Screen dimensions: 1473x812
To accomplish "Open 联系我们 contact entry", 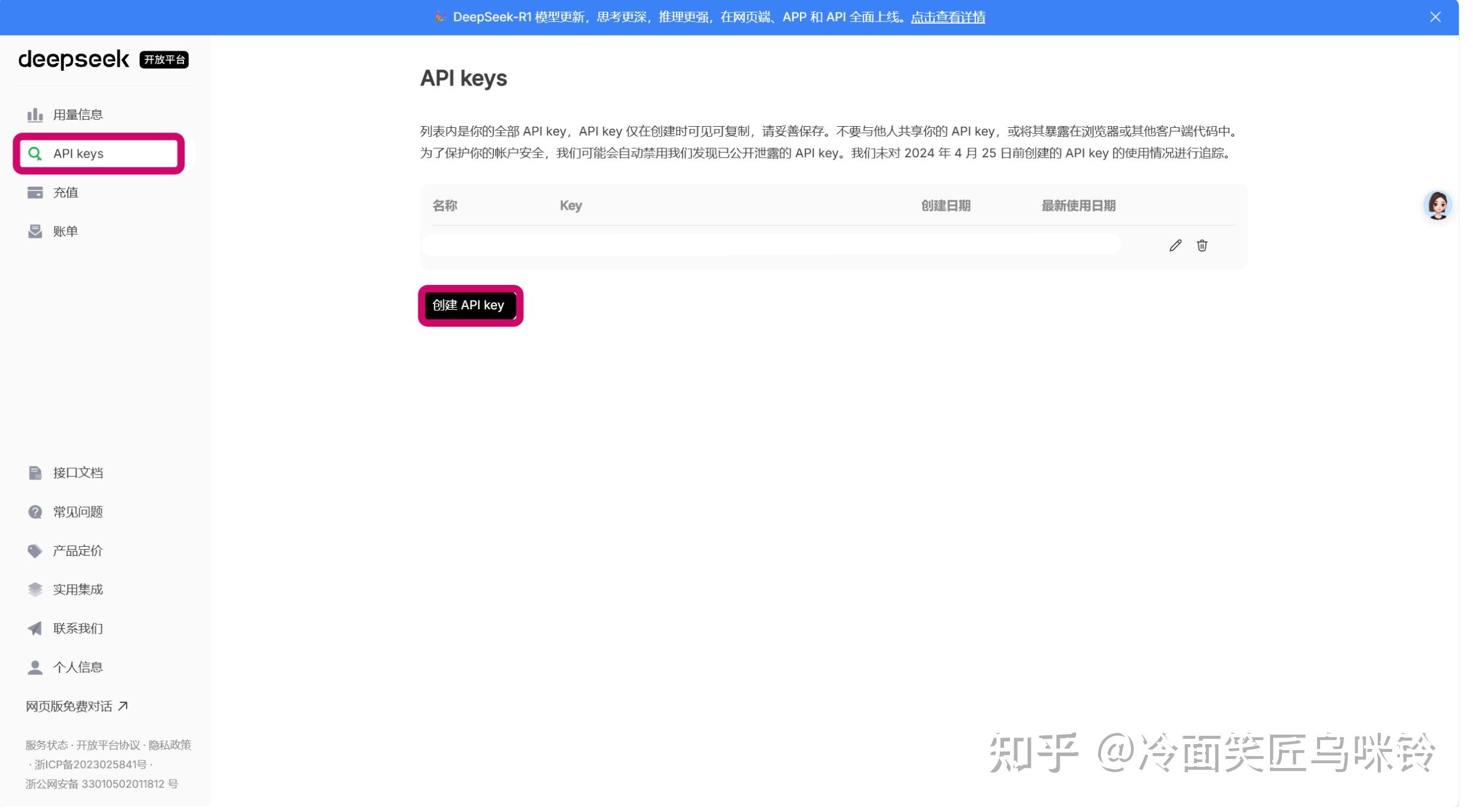I will click(x=77, y=629).
